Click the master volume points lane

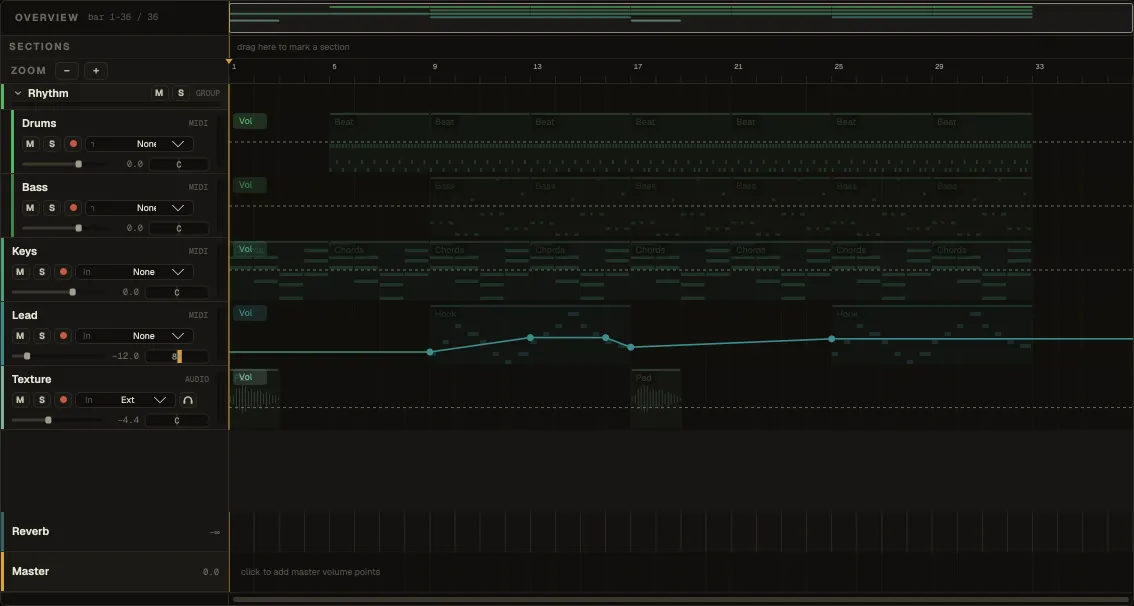[x=681, y=572]
